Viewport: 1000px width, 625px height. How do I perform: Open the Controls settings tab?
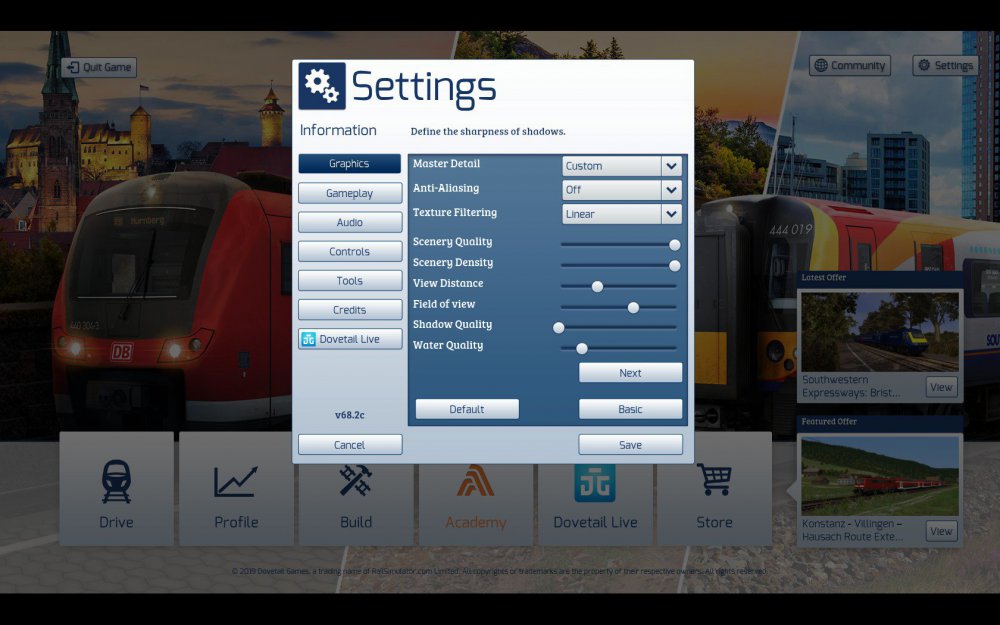[x=349, y=251]
